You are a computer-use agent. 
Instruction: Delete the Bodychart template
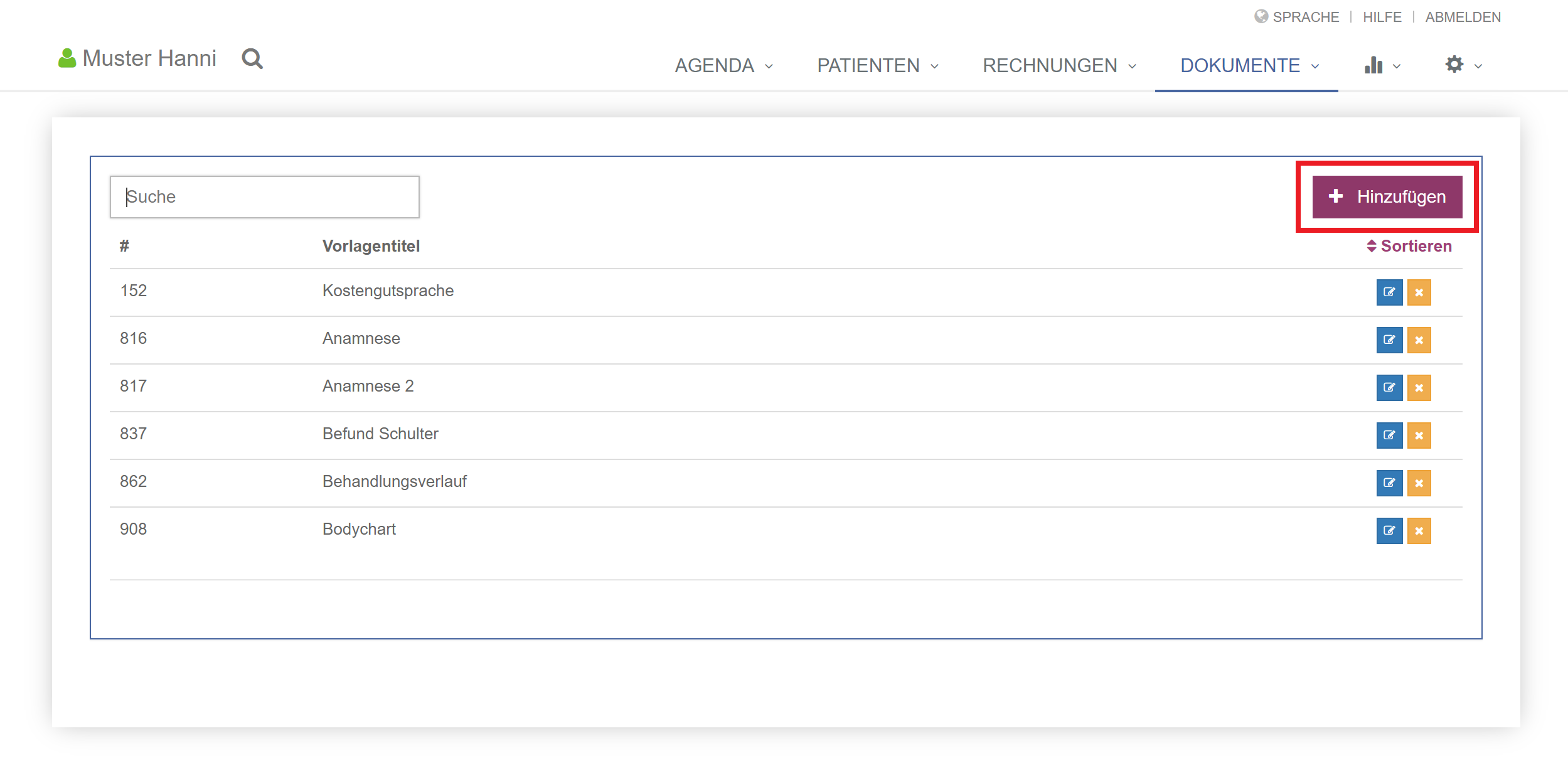point(1419,531)
